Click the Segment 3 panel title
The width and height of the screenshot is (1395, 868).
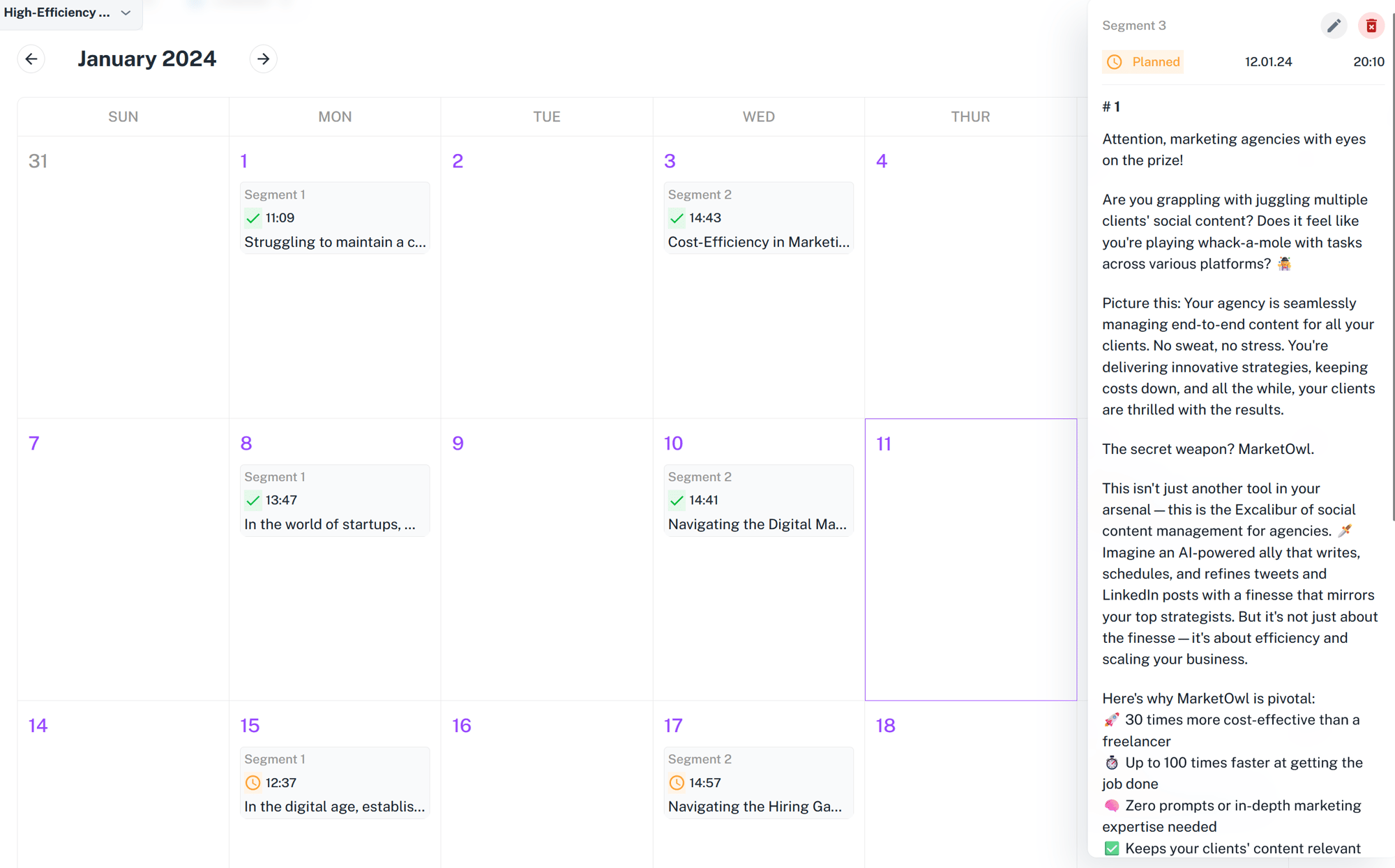pyautogui.click(x=1133, y=26)
